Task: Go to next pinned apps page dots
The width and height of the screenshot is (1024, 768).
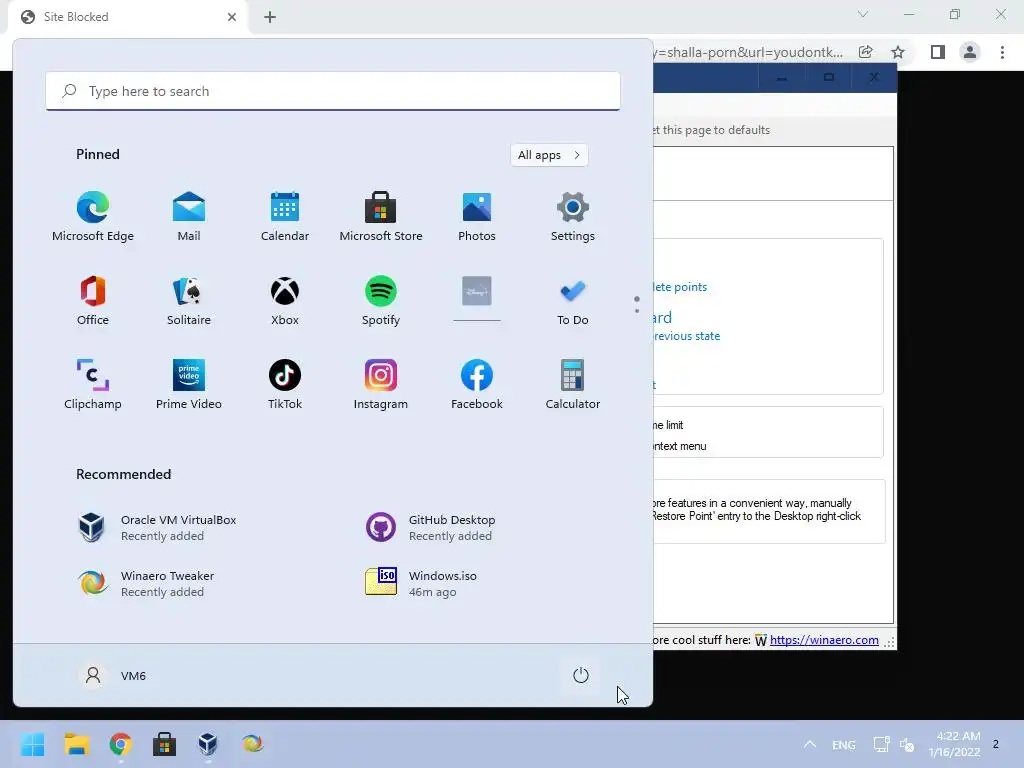Action: tap(637, 304)
